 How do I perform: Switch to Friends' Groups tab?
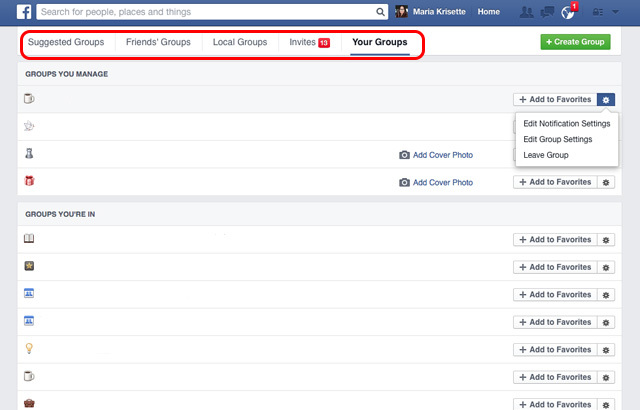tap(158, 42)
